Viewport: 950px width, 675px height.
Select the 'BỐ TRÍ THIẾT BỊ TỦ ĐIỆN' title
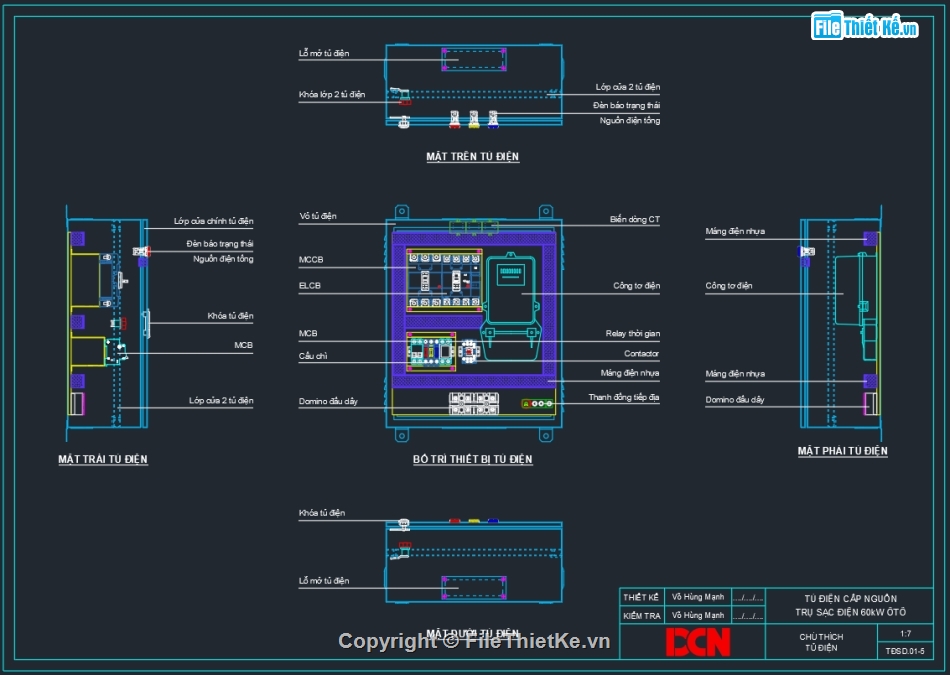tap(472, 460)
